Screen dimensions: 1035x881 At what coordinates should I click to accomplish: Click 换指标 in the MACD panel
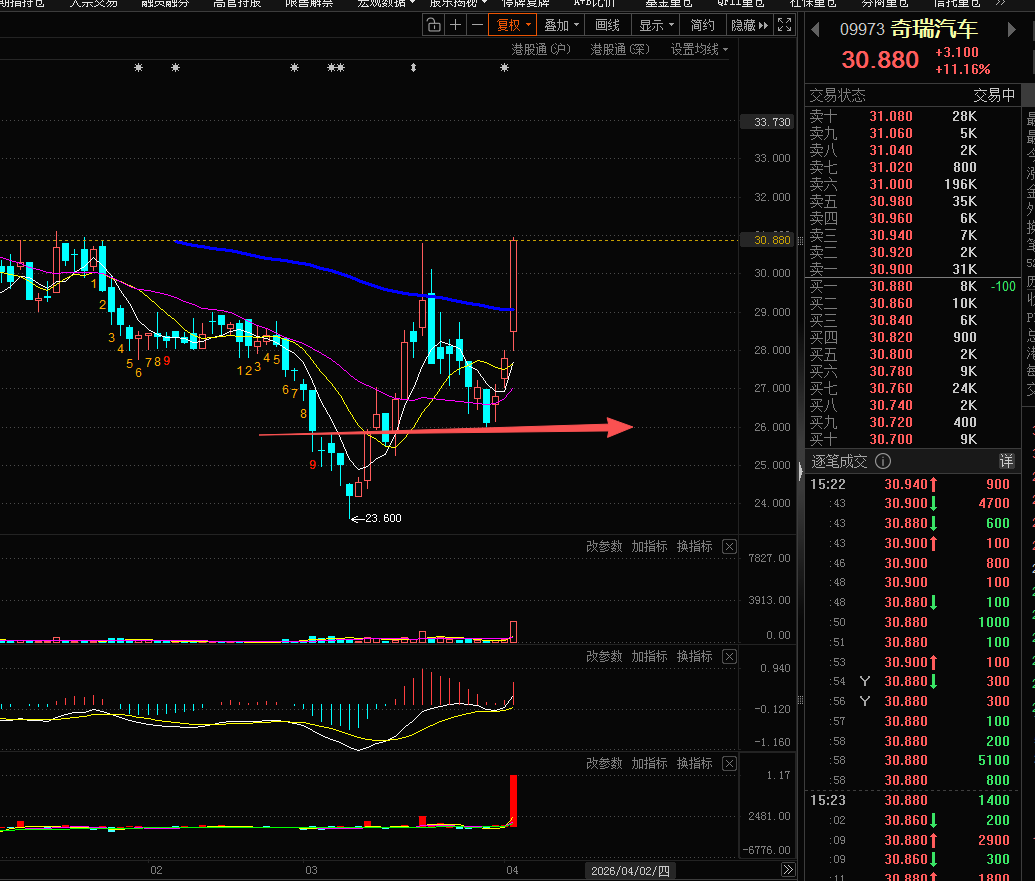point(694,657)
